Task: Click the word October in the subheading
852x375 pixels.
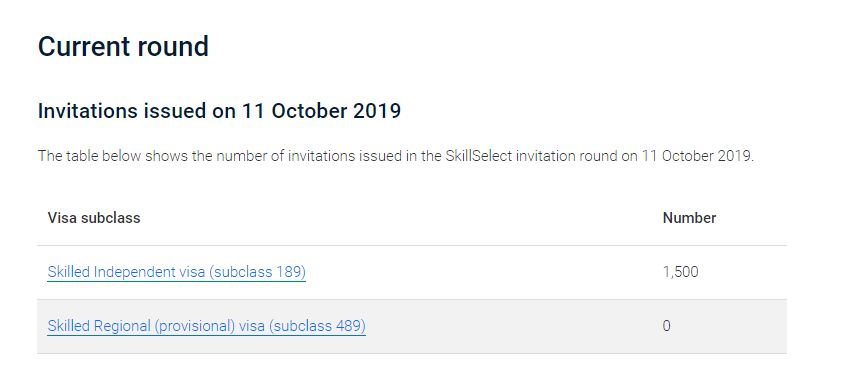Action: [x=310, y=111]
